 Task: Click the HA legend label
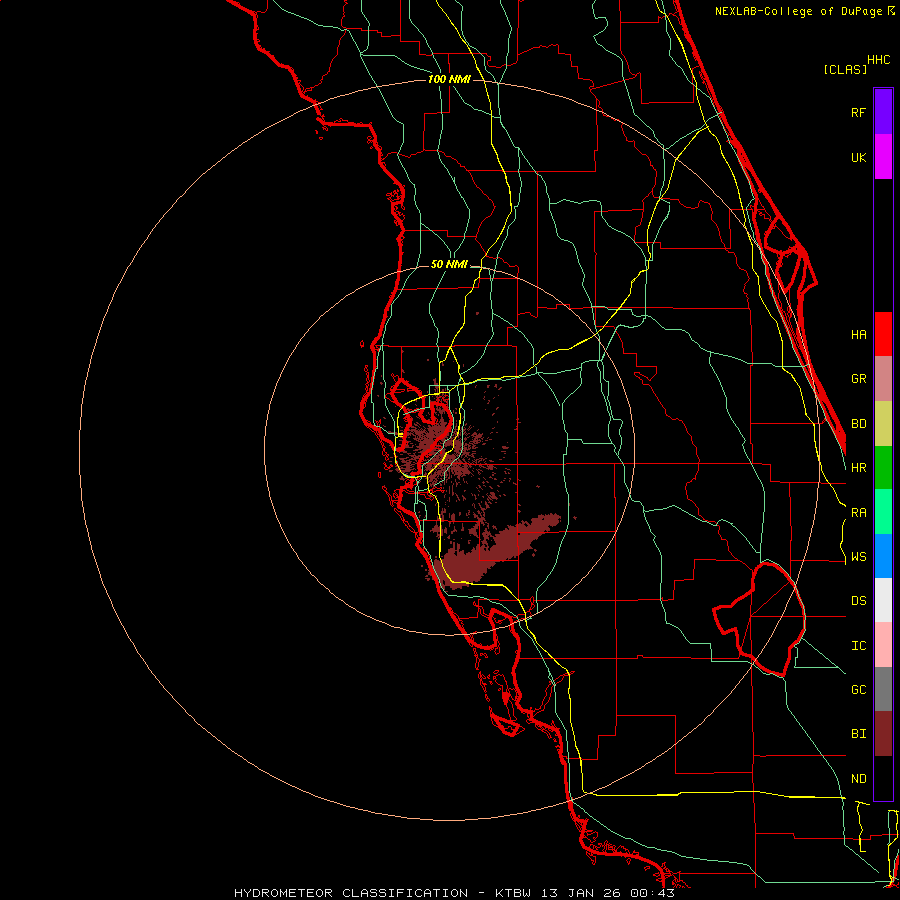coord(858,334)
